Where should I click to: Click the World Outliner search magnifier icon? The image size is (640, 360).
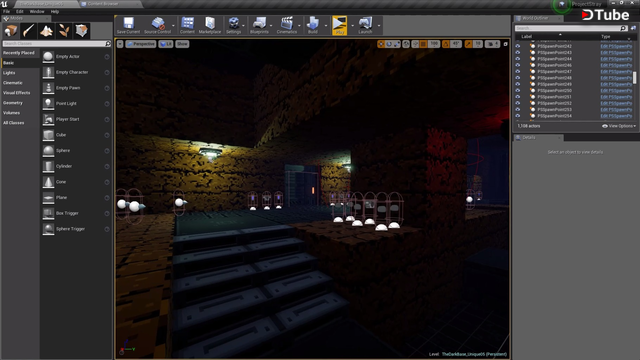pyautogui.click(x=623, y=28)
